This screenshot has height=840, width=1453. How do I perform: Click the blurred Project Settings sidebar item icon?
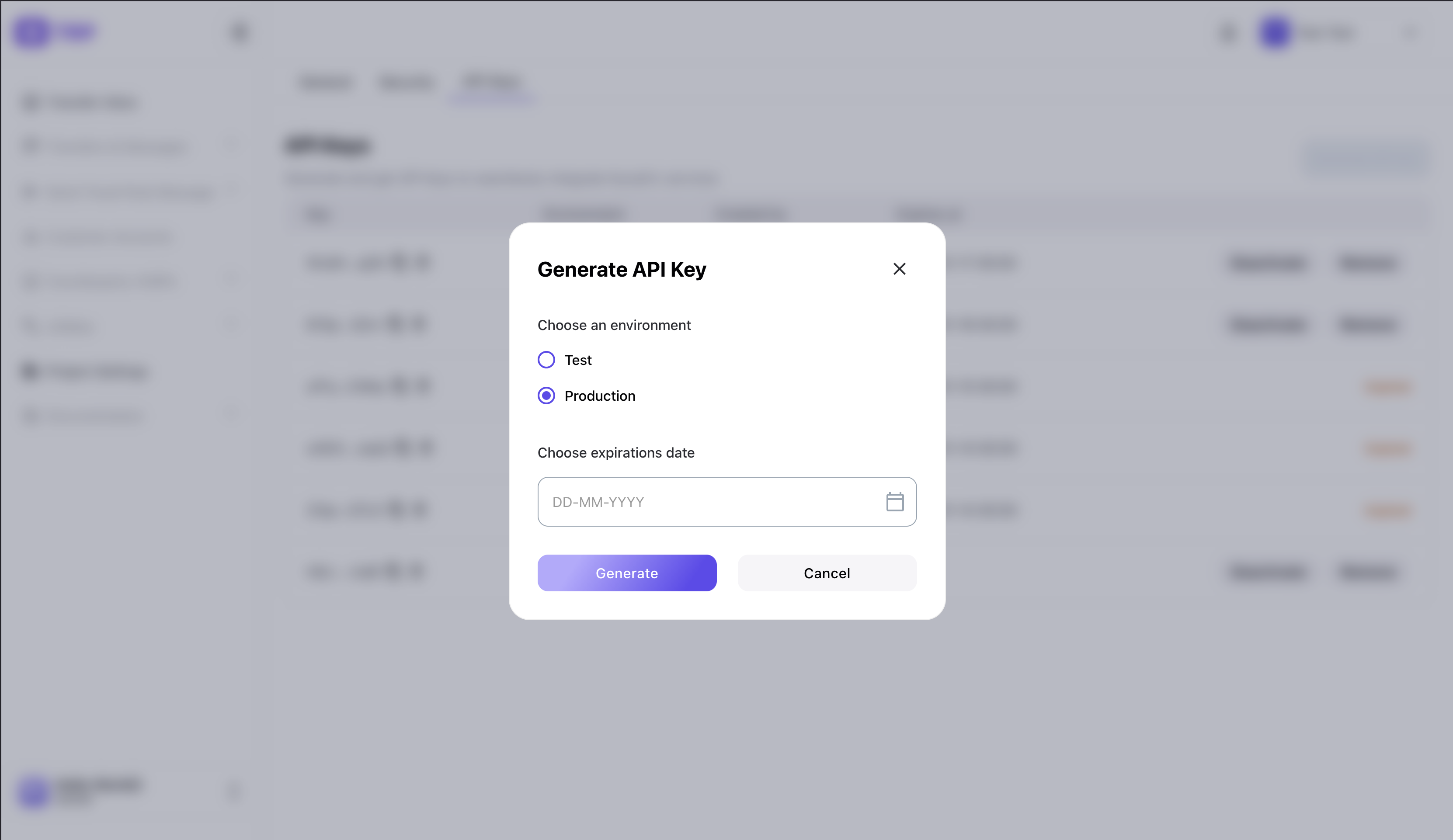(30, 371)
